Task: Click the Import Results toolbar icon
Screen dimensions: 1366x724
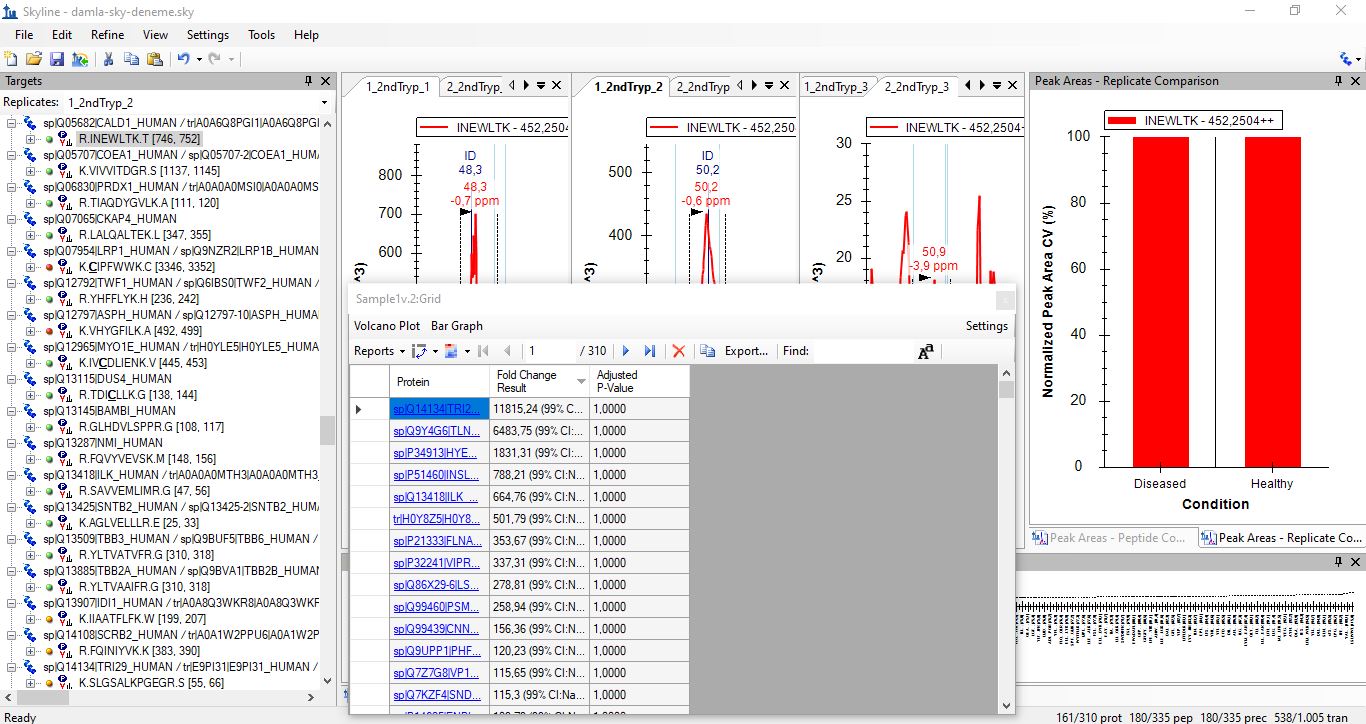Action: tap(80, 59)
